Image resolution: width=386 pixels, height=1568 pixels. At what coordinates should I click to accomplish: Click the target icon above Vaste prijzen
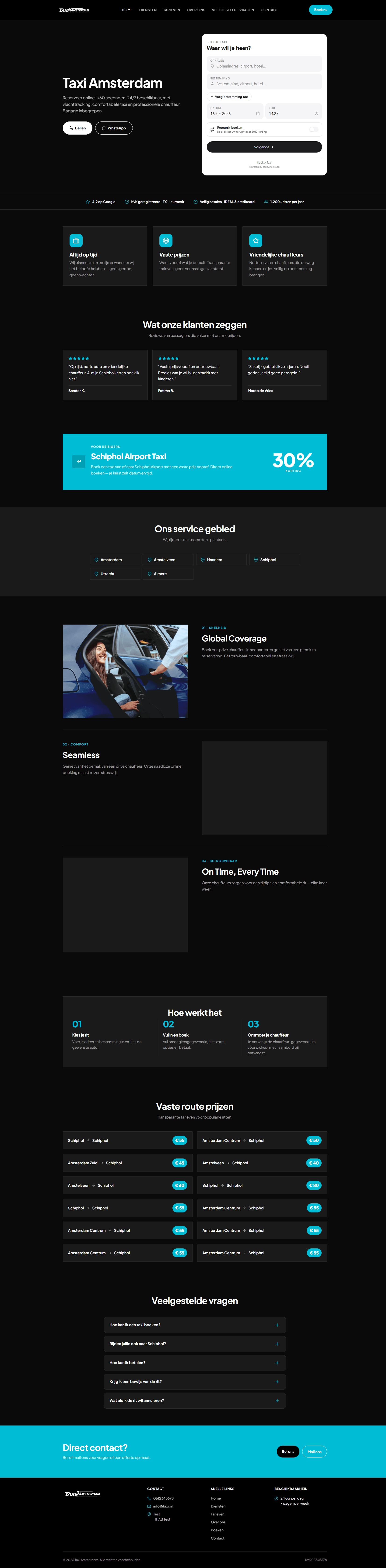tap(166, 240)
